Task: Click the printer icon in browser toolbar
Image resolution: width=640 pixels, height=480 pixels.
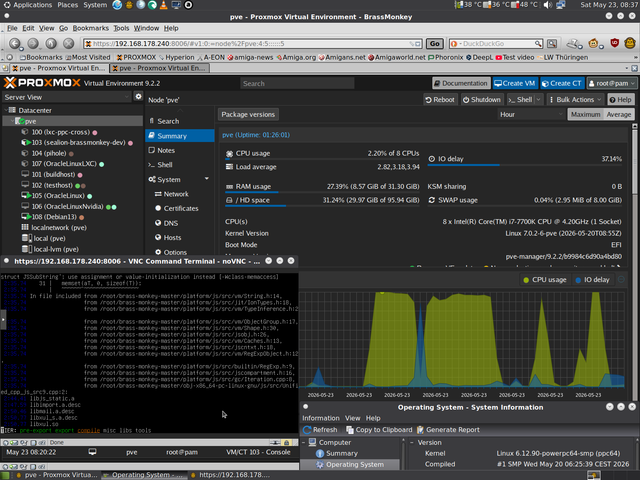Action: click(x=574, y=43)
